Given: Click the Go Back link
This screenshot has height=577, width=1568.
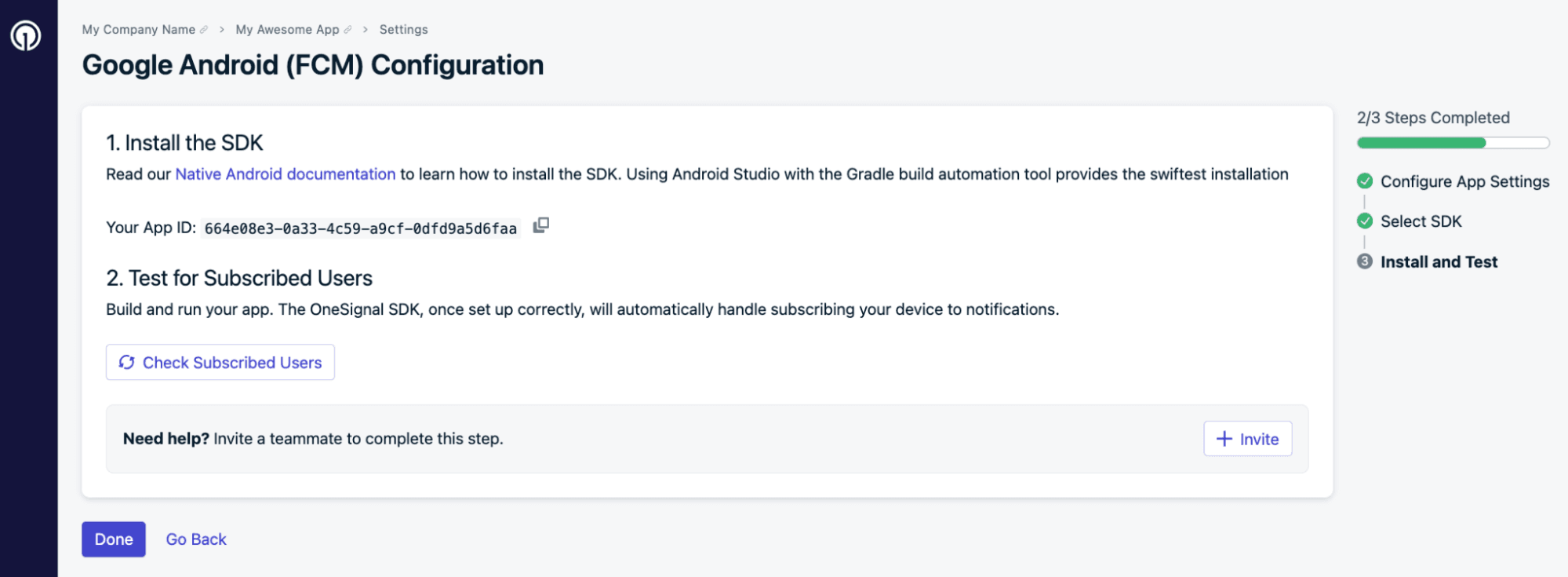Looking at the screenshot, I should (196, 539).
